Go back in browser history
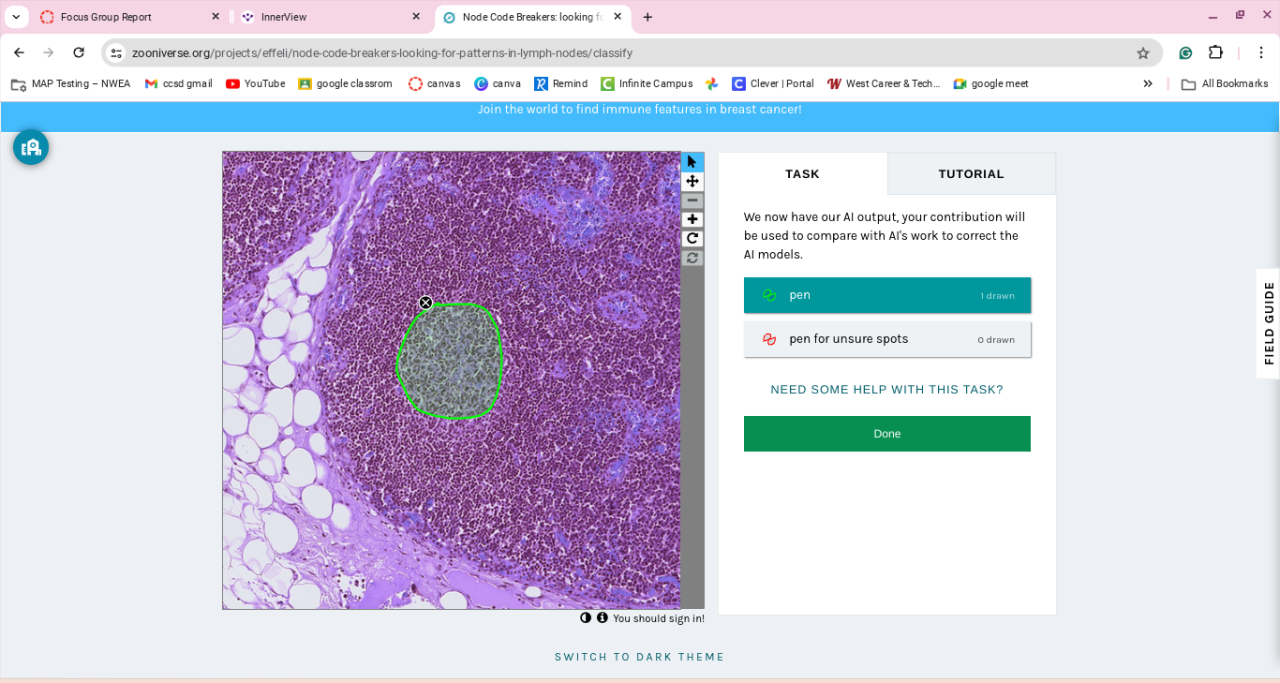 pos(19,53)
